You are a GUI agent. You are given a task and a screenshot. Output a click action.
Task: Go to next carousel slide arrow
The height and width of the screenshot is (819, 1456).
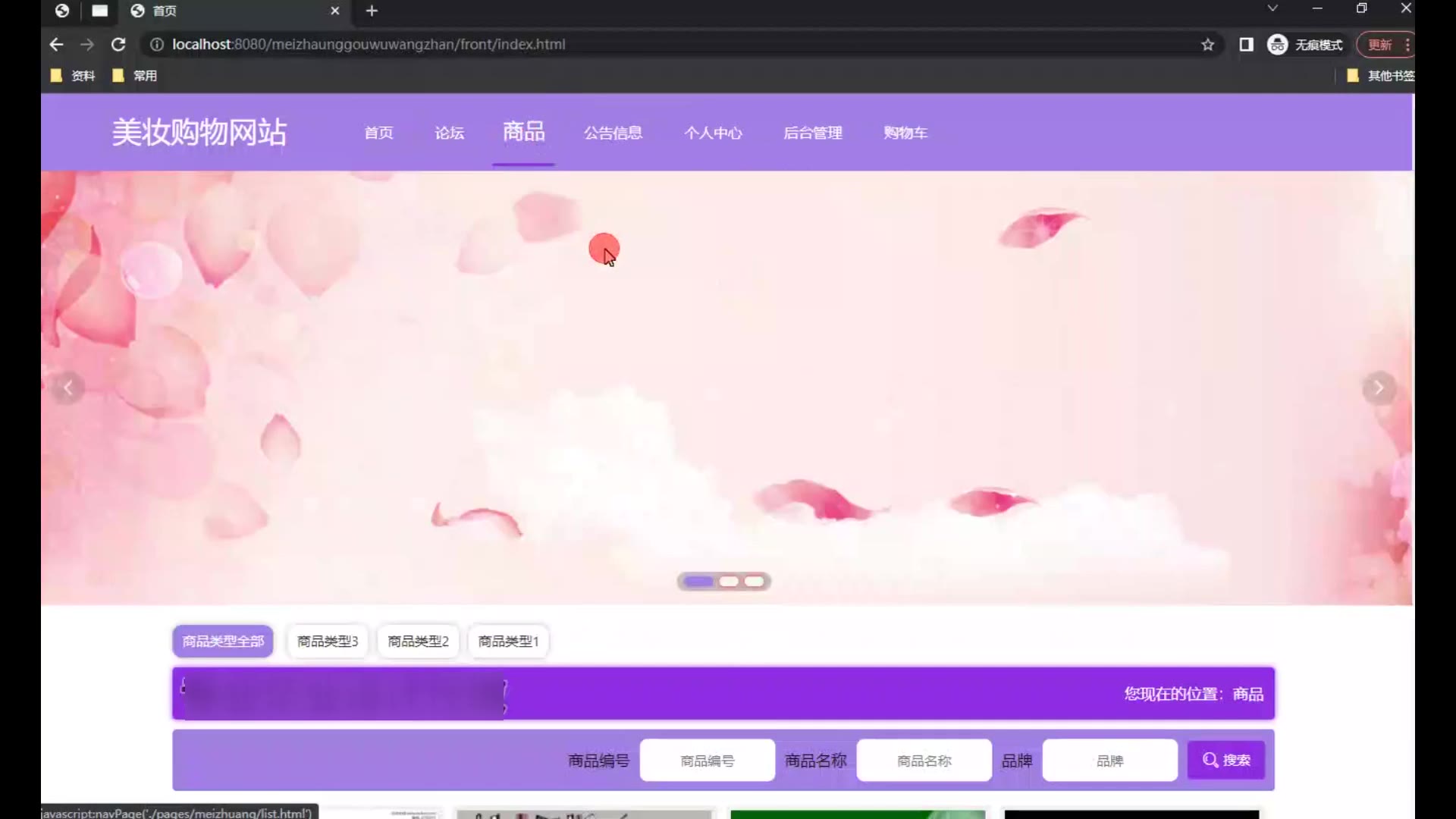click(1379, 388)
